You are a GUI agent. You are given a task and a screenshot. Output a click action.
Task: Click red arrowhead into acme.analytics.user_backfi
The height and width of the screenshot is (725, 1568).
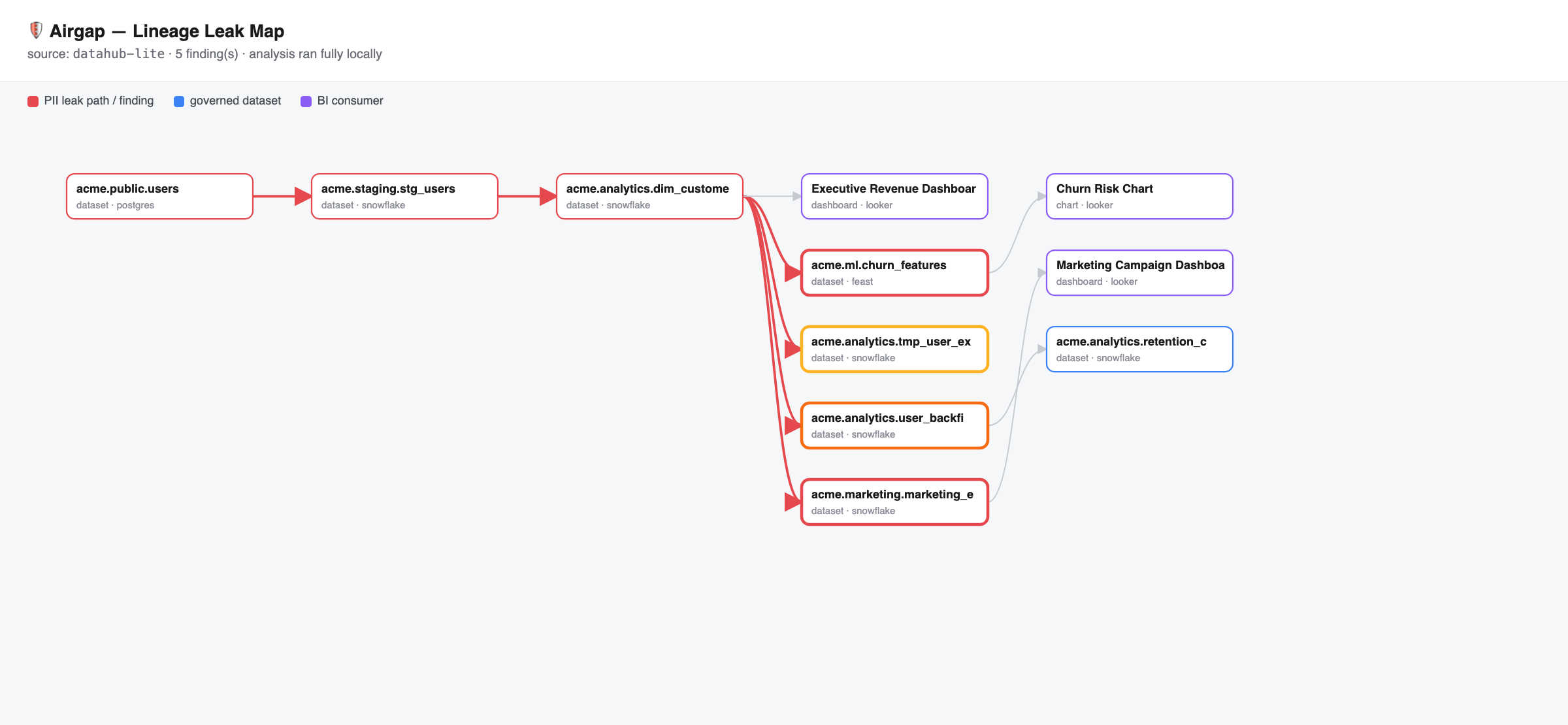coord(793,425)
